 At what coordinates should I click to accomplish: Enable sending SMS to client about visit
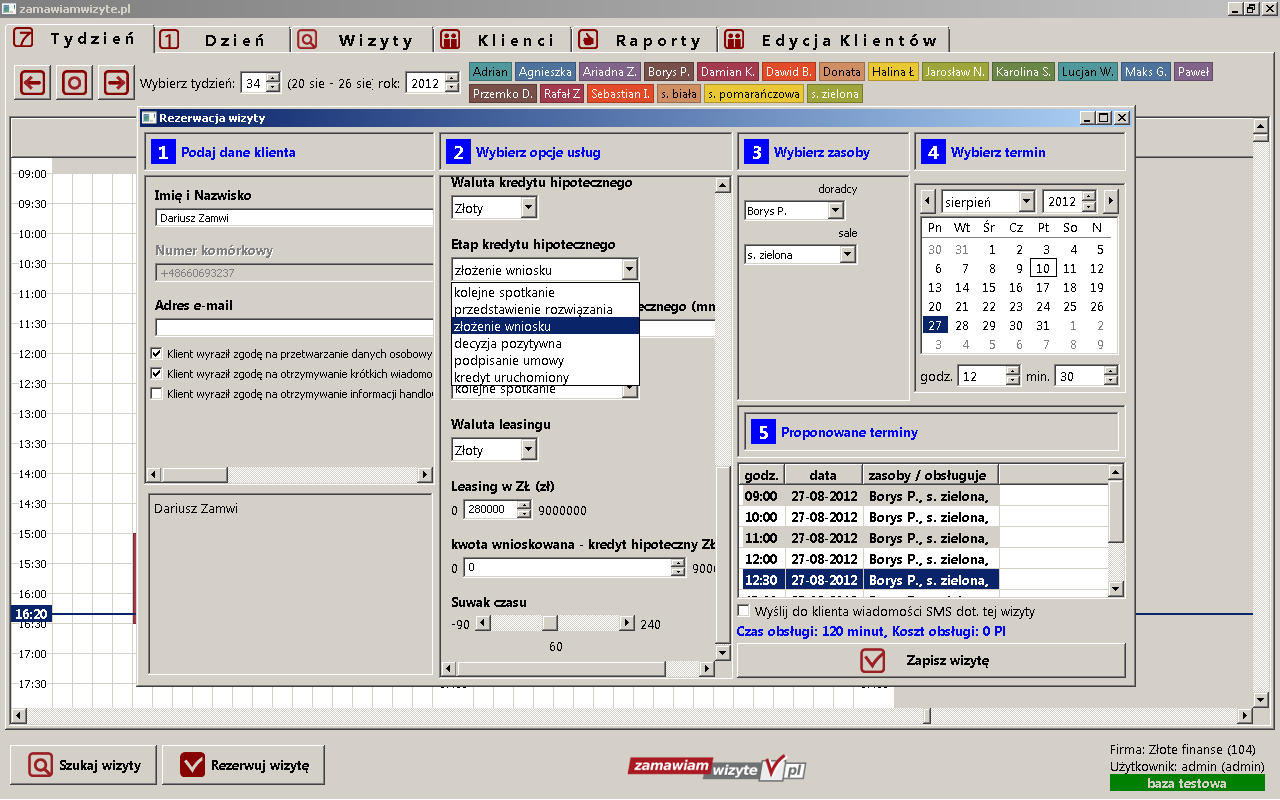pos(743,610)
